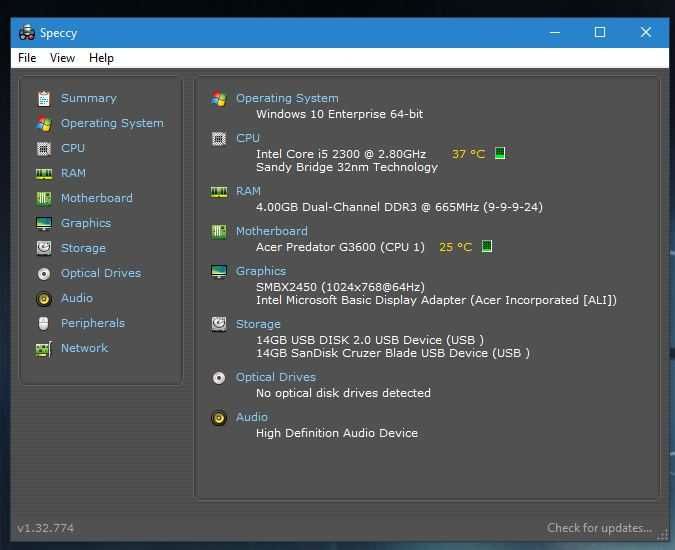Click the Graphics monitor icon in sidebar
Screen dimensions: 675x550
tap(43, 223)
